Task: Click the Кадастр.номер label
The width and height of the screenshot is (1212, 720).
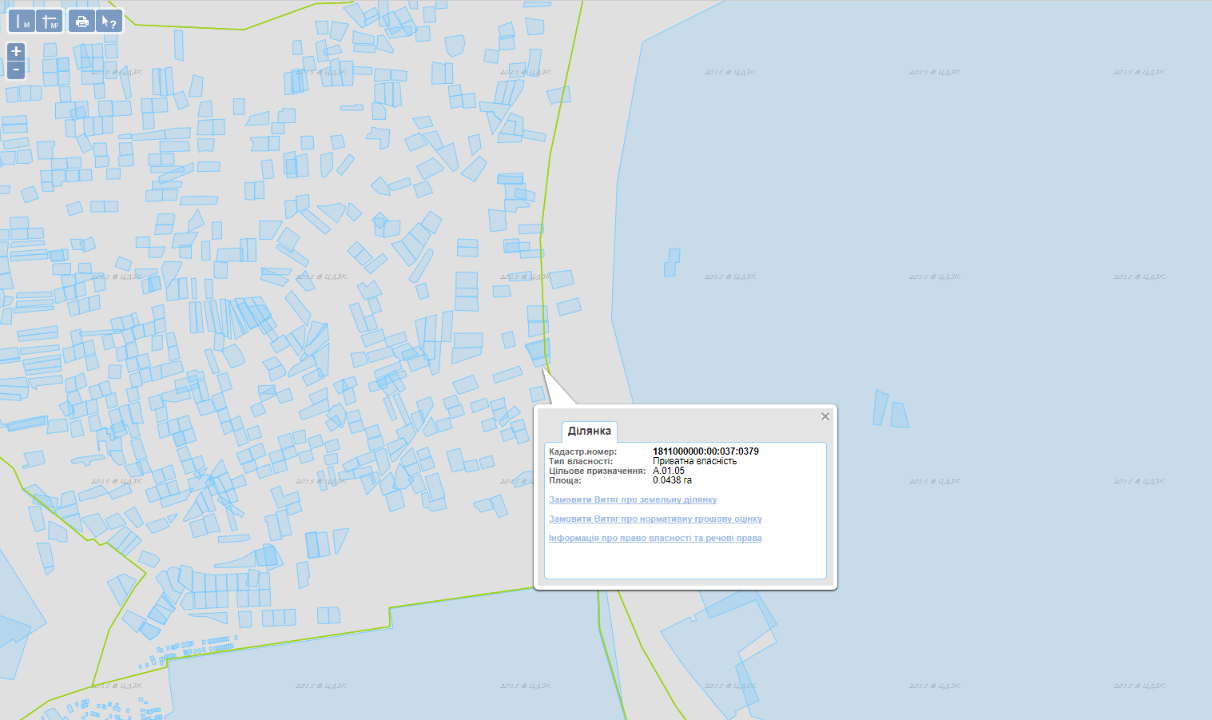Action: [x=583, y=452]
